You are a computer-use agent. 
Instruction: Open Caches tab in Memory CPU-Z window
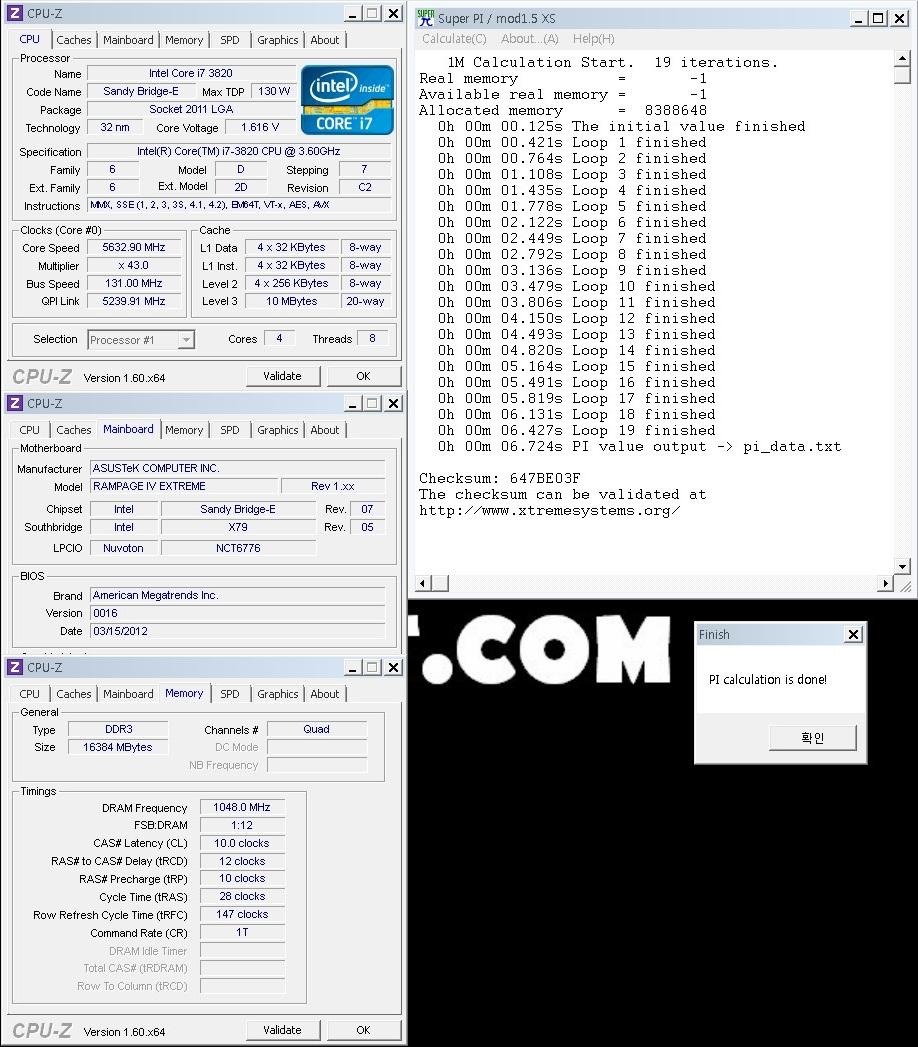pos(73,694)
